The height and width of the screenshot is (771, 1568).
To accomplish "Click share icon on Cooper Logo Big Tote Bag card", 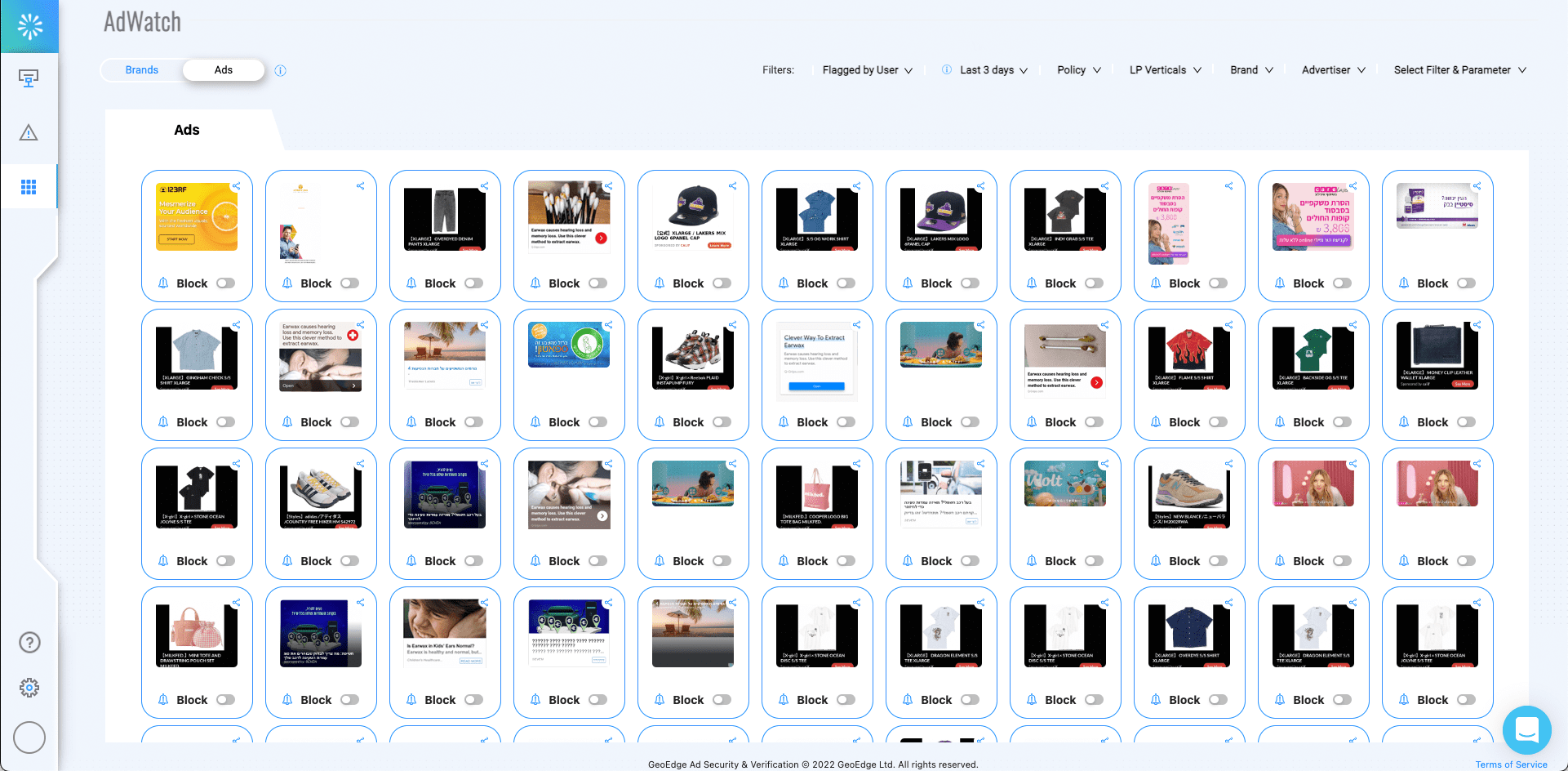I will 856,464.
